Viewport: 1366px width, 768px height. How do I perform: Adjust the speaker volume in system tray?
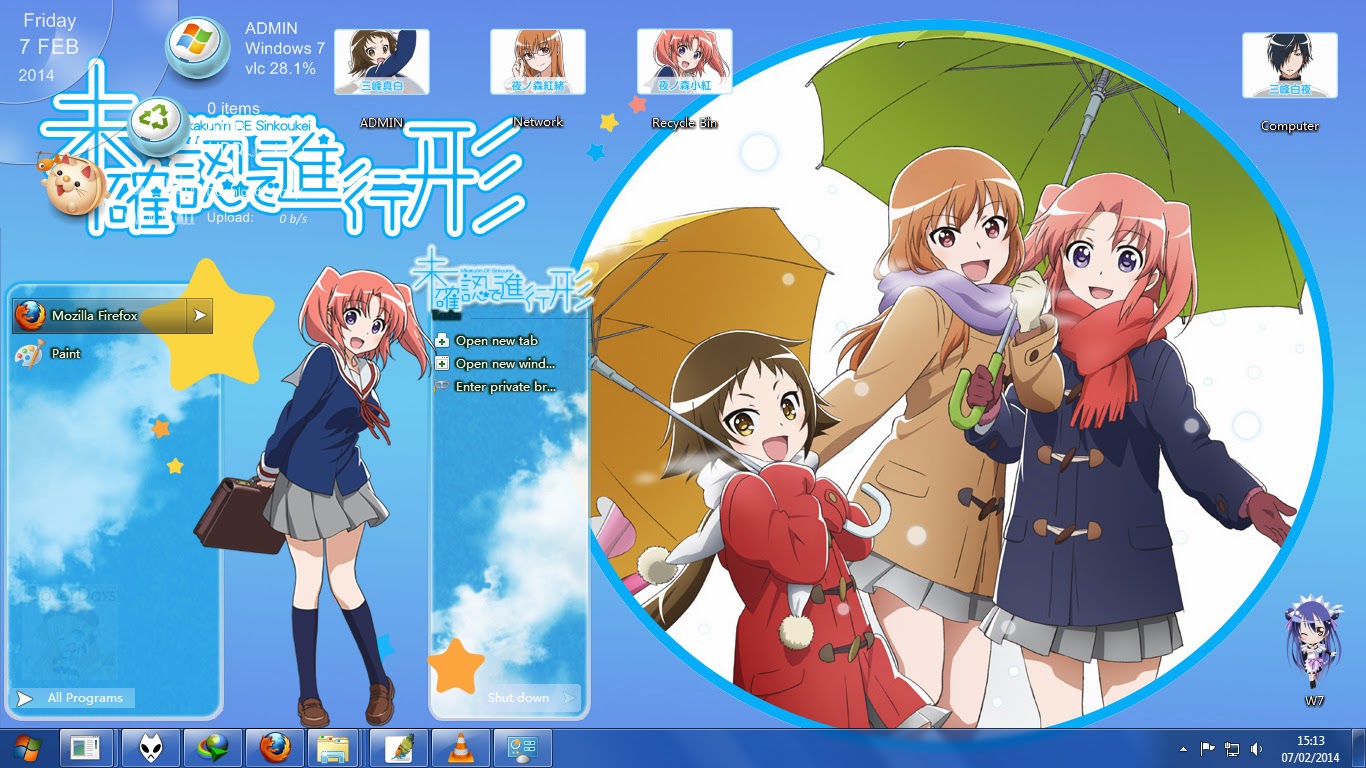1256,748
